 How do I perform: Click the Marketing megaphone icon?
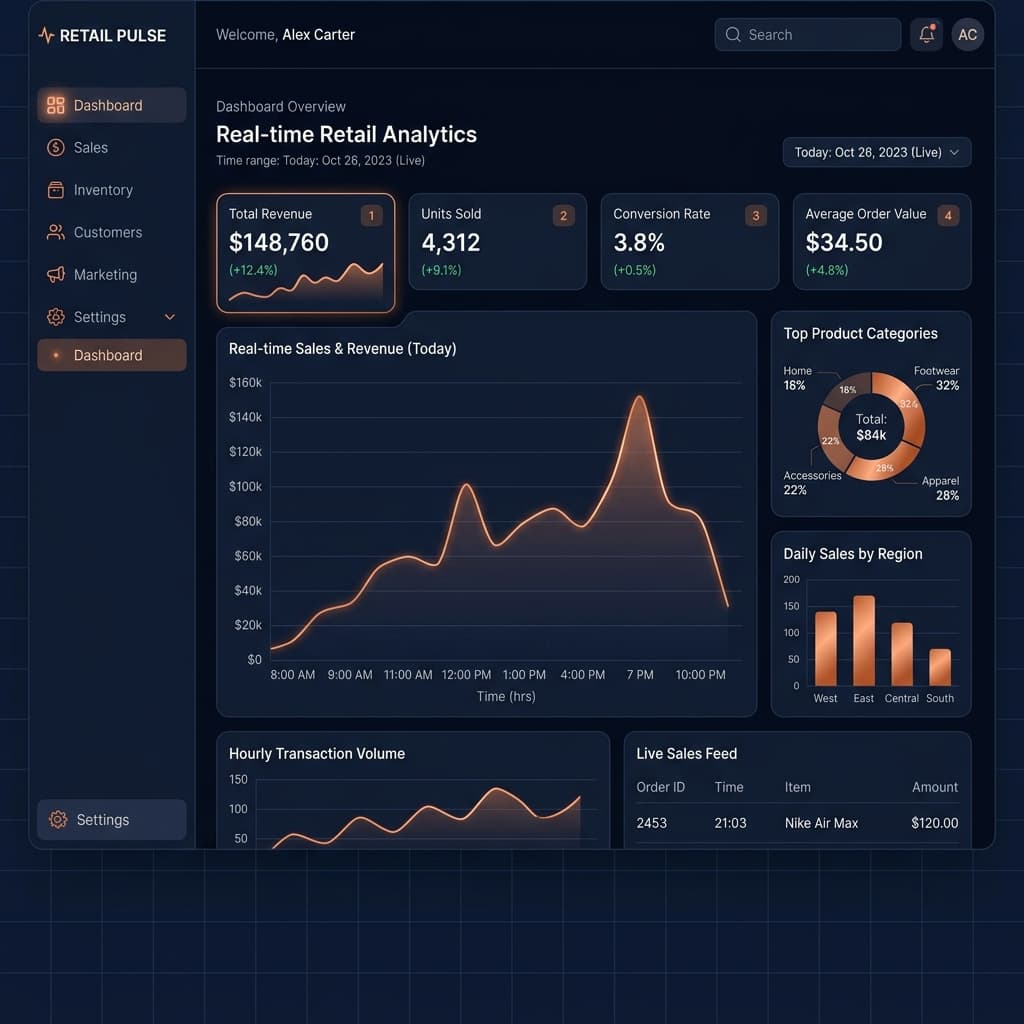point(56,275)
